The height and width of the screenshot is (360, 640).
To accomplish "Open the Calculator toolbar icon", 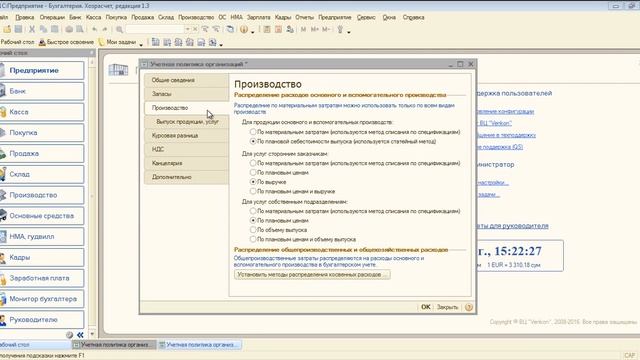I will [x=267, y=29].
